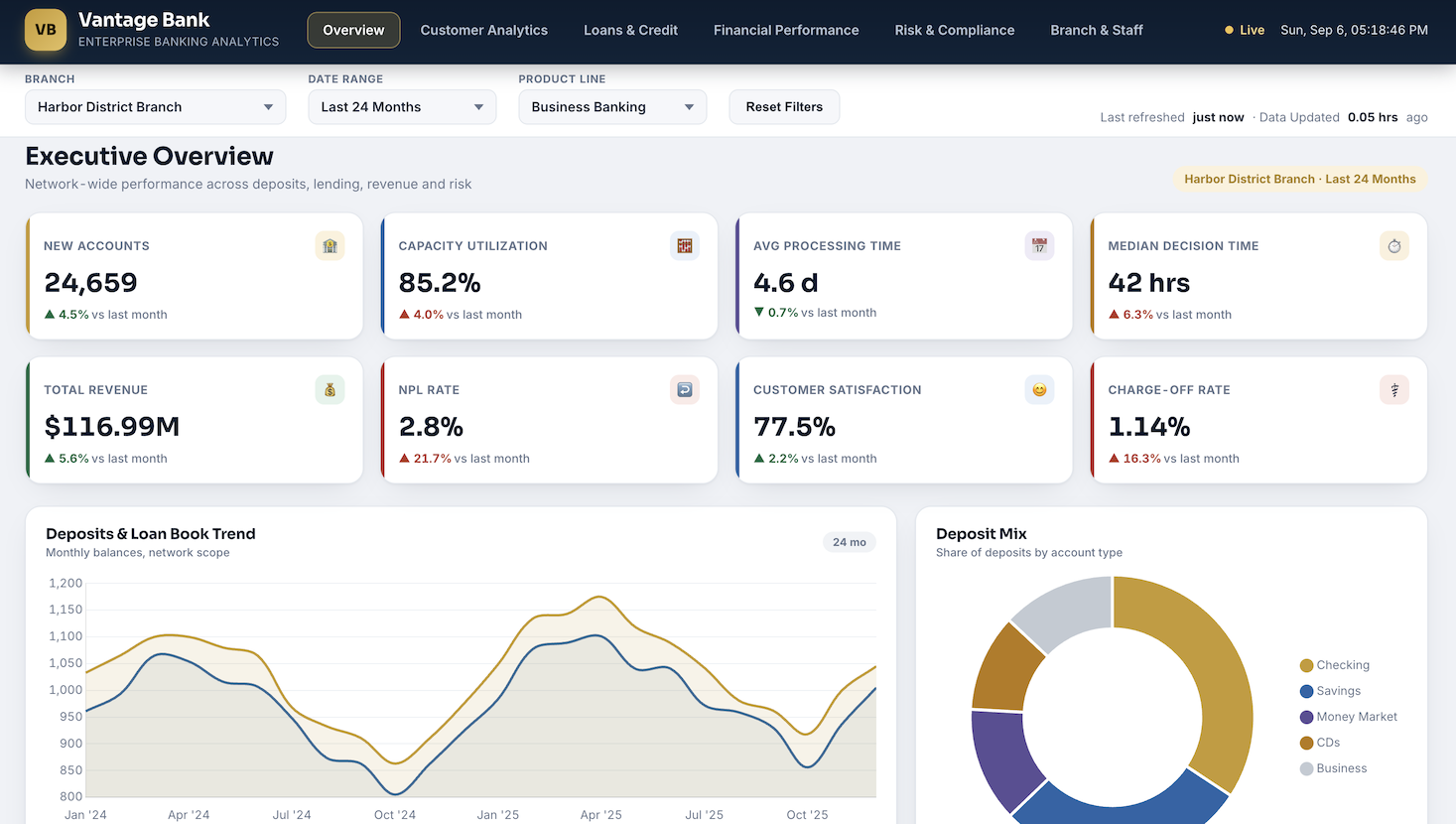
Task: Click the Median Decision Time stopwatch icon
Action: pos(1394,246)
